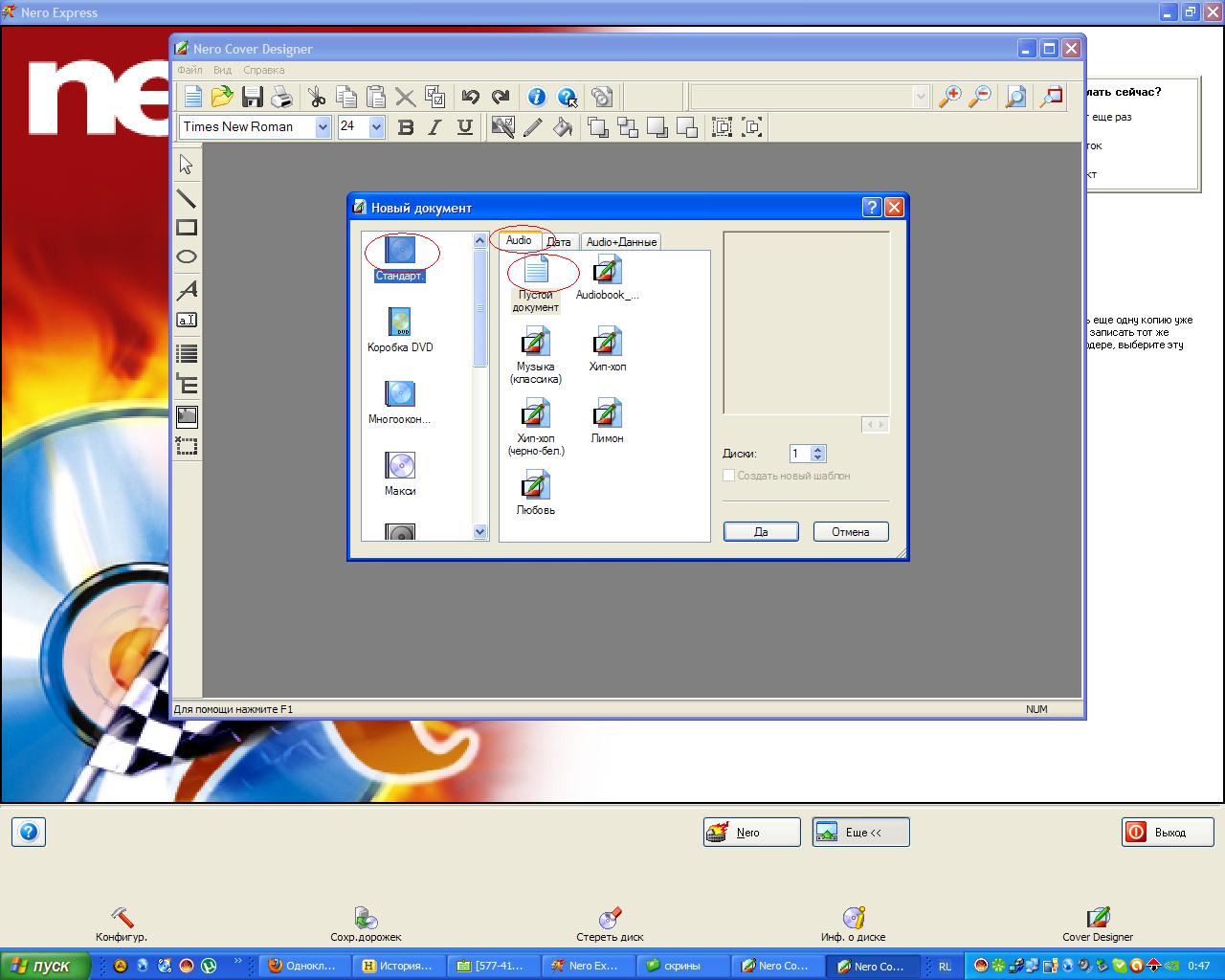Choose the Музыка (классика) template
The image size is (1225, 980).
pos(535,356)
